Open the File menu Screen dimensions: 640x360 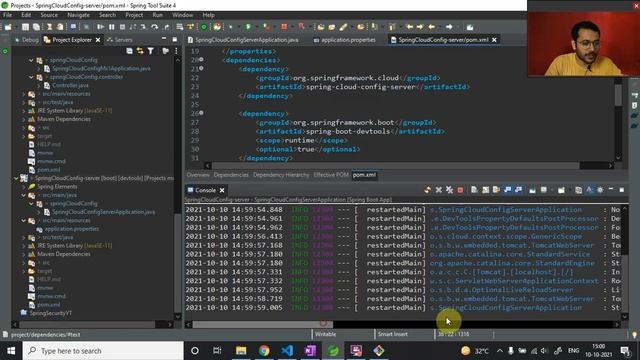point(7,15)
